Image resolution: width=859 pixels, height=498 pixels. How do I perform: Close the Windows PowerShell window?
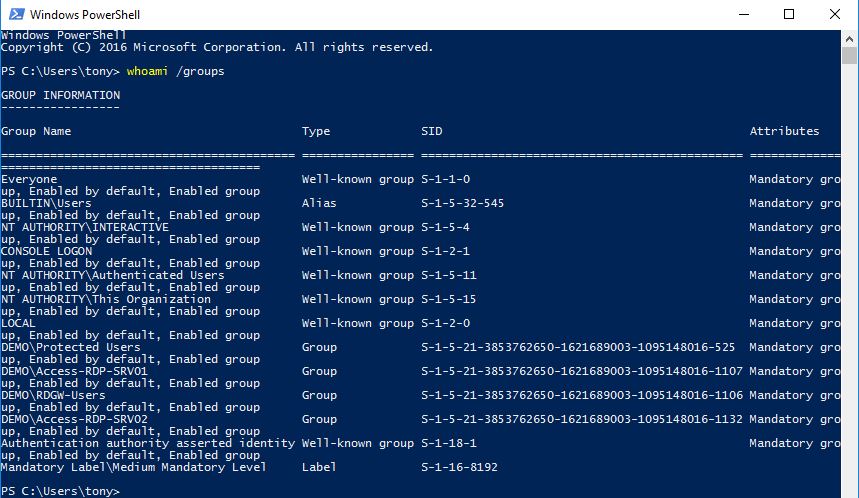click(x=835, y=14)
